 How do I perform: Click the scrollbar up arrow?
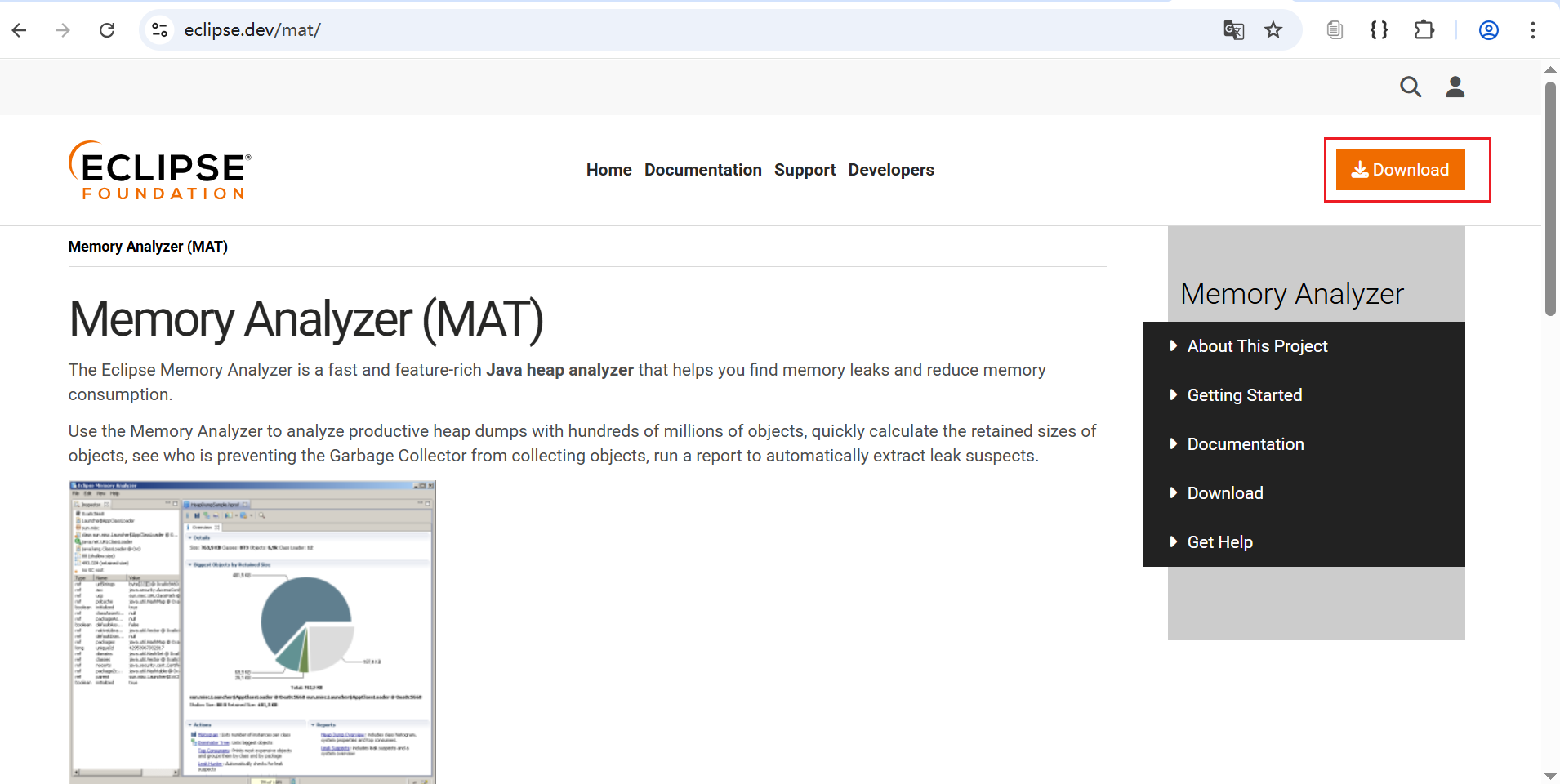pos(1550,70)
